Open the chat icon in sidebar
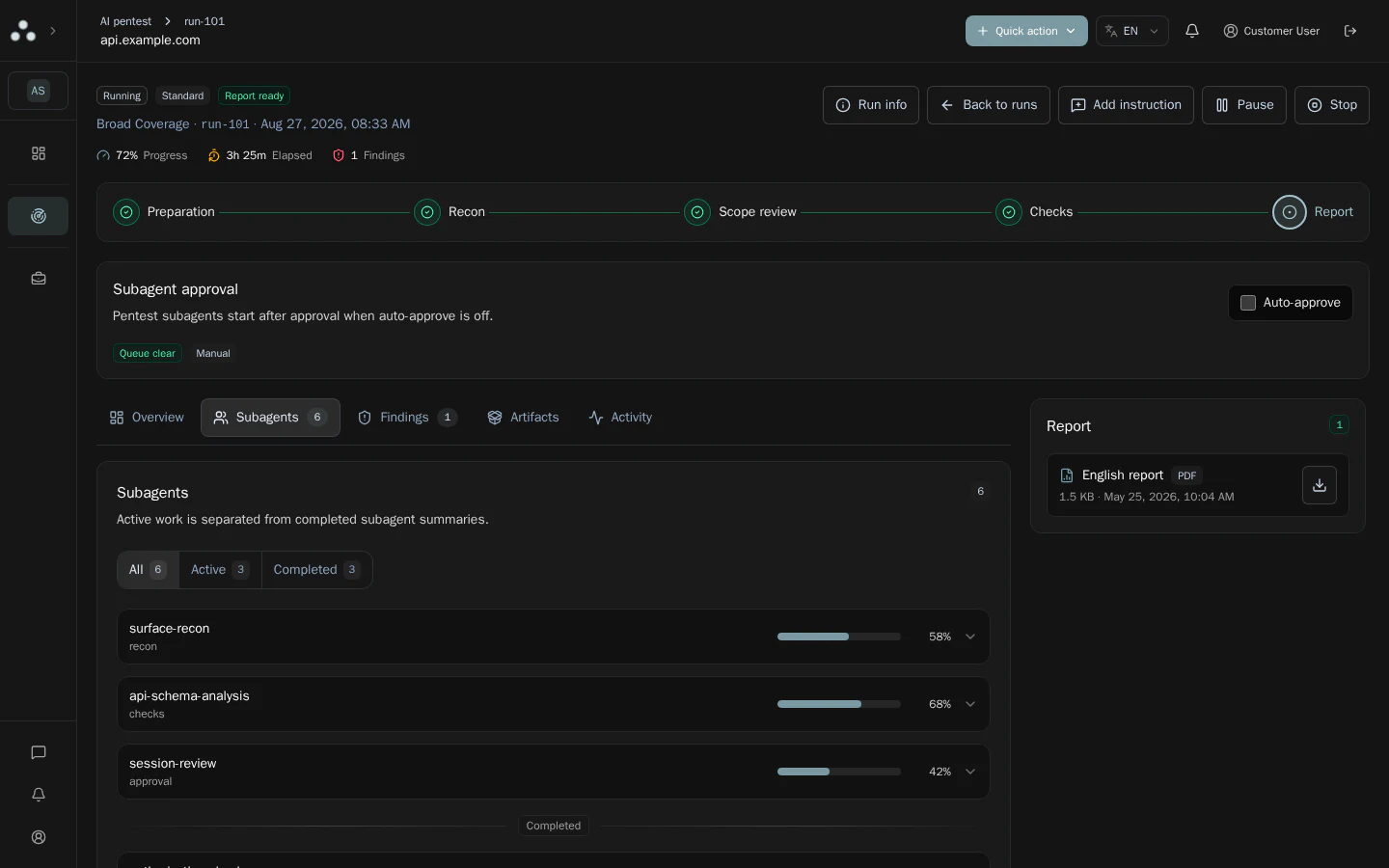 (39, 752)
